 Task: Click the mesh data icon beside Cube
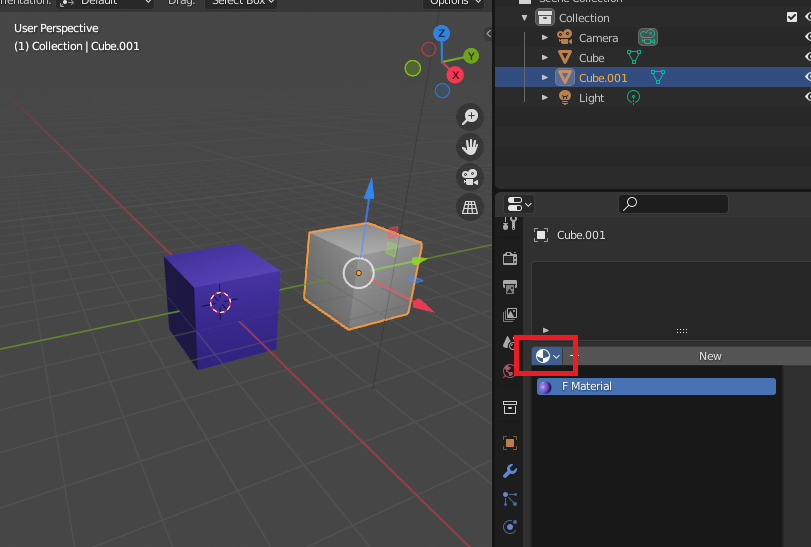coord(634,57)
